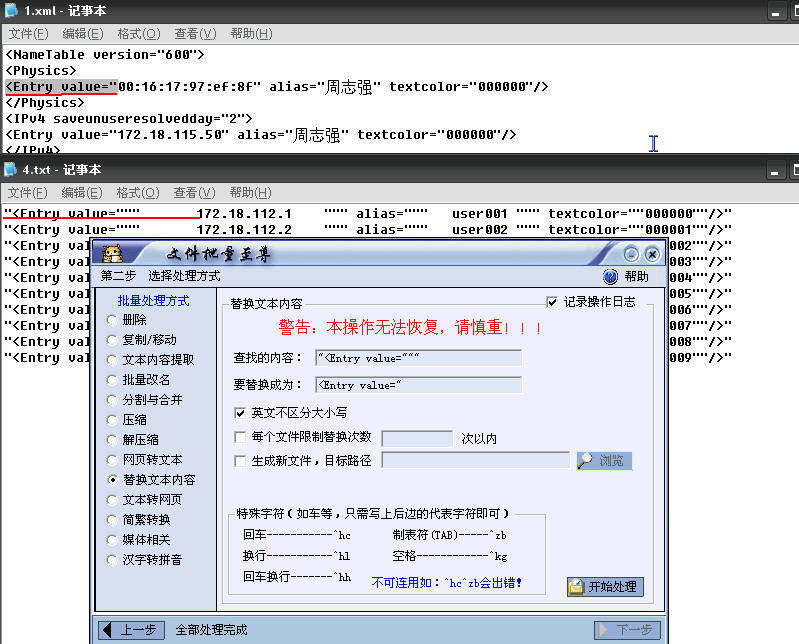Minimize the 1.xml Notepad window

point(776,12)
